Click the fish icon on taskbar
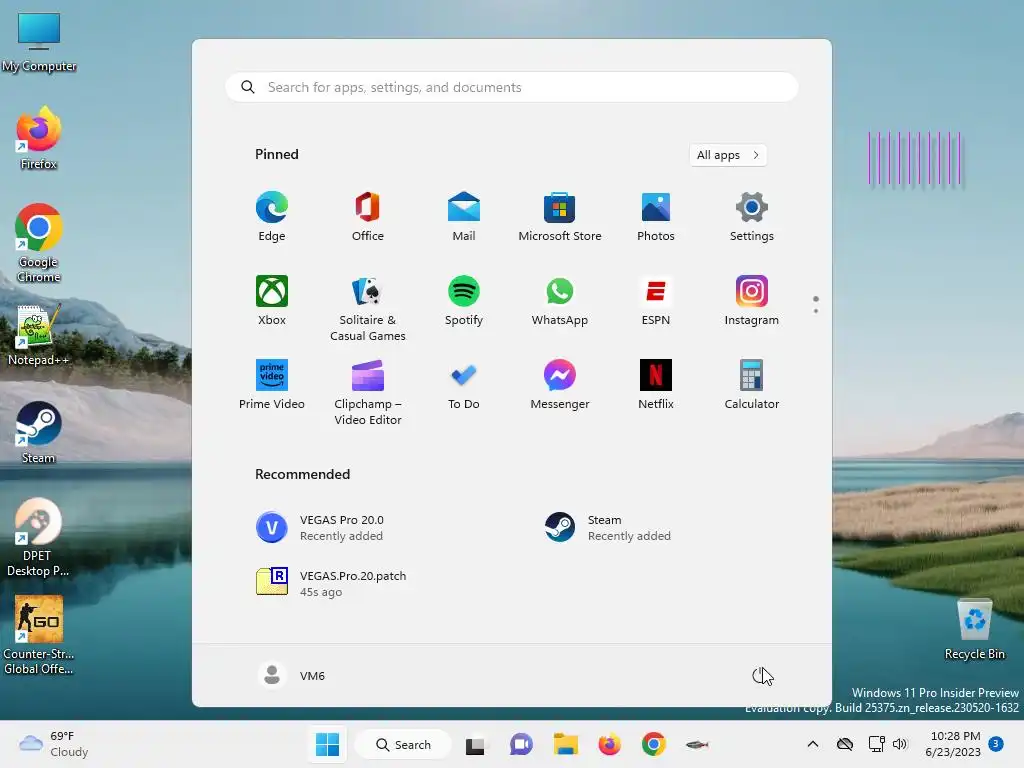1024x768 pixels. click(697, 744)
